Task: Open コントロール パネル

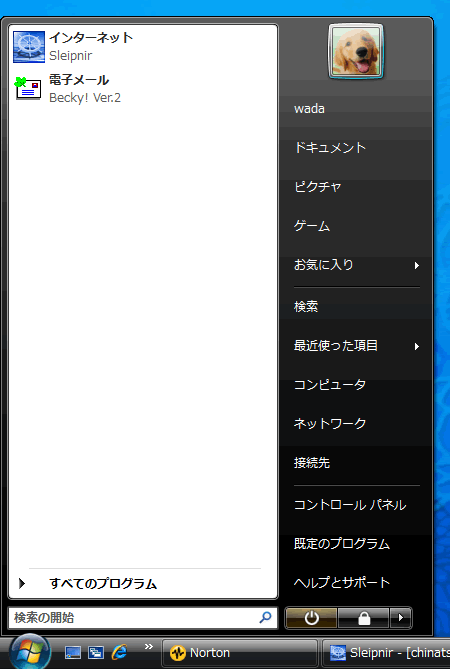Action: coord(350,505)
